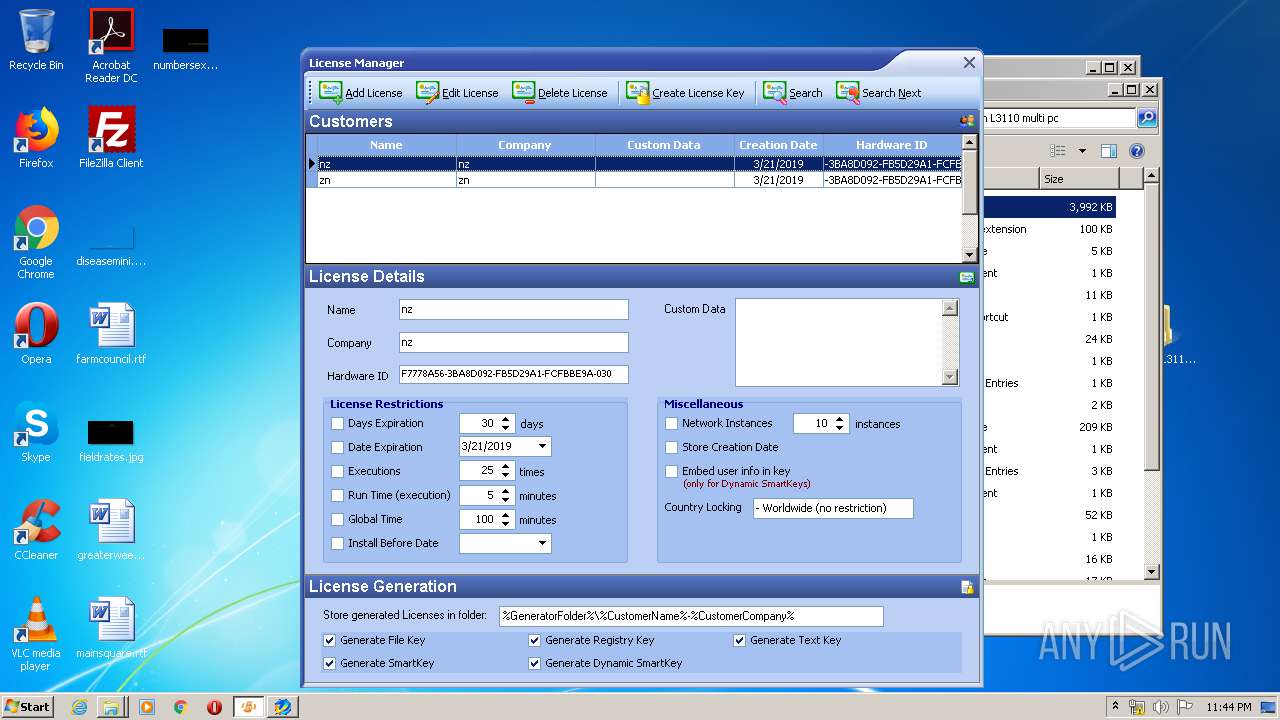Click the Search toolbar button
1280x720 pixels.
(x=793, y=93)
